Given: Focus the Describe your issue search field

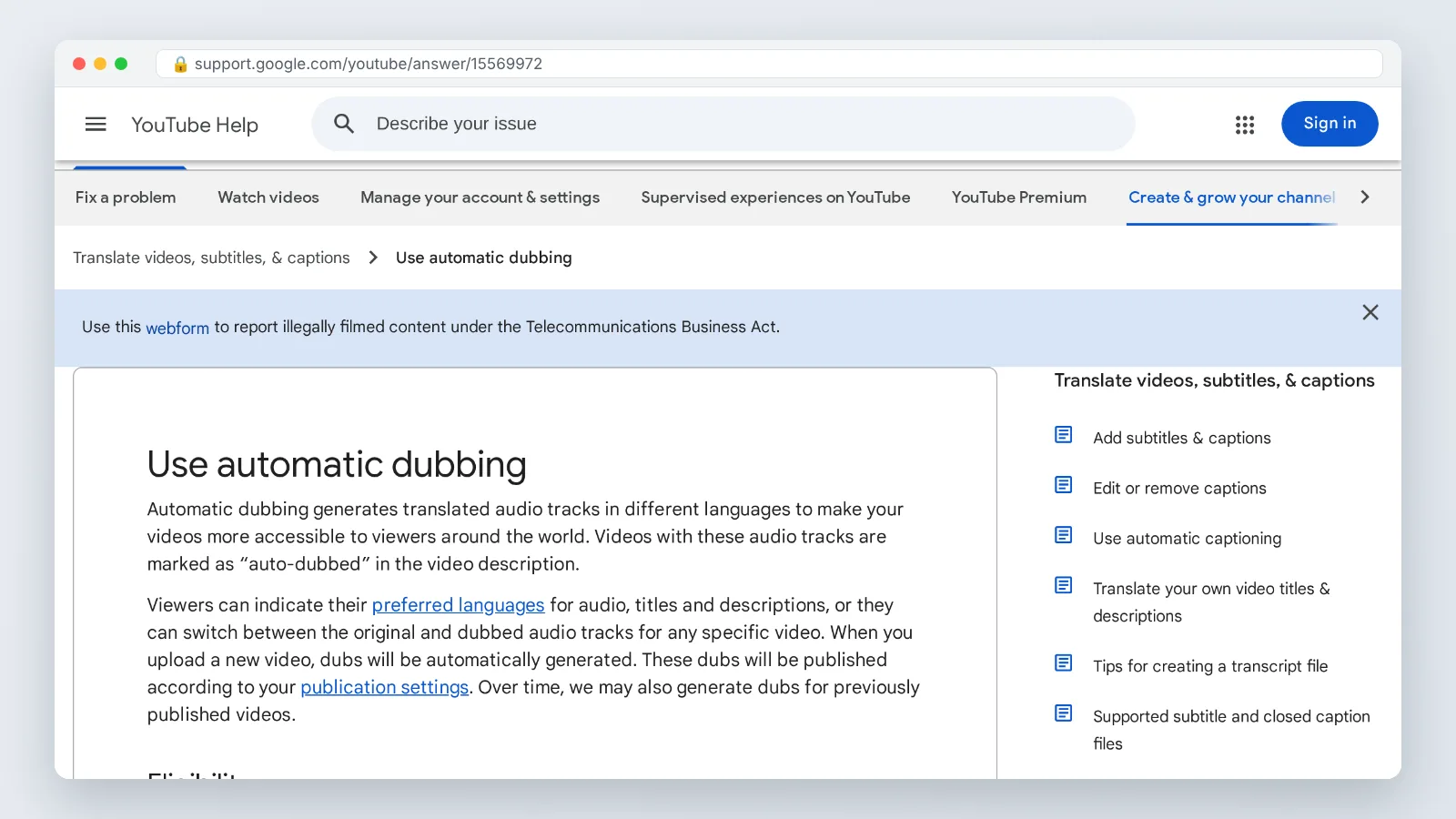Looking at the screenshot, I should [x=723, y=124].
